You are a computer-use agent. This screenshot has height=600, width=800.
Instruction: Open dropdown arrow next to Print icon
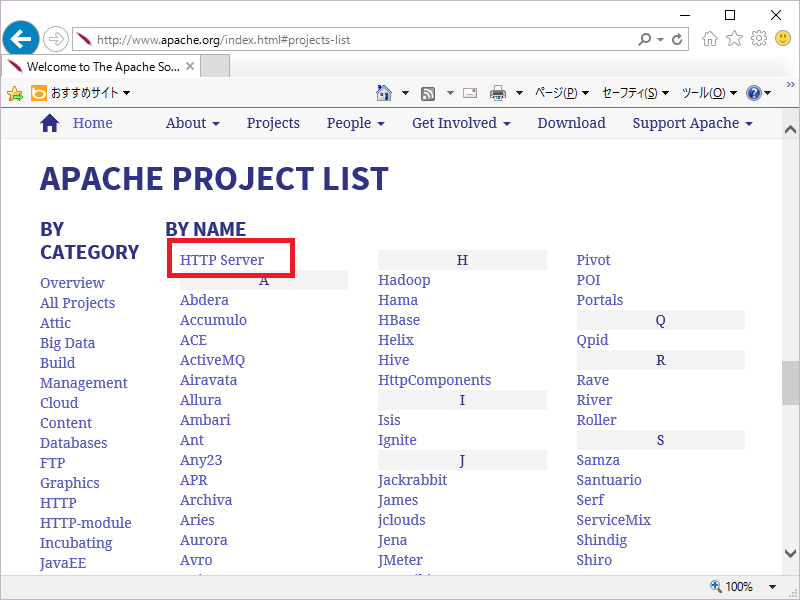click(x=519, y=93)
